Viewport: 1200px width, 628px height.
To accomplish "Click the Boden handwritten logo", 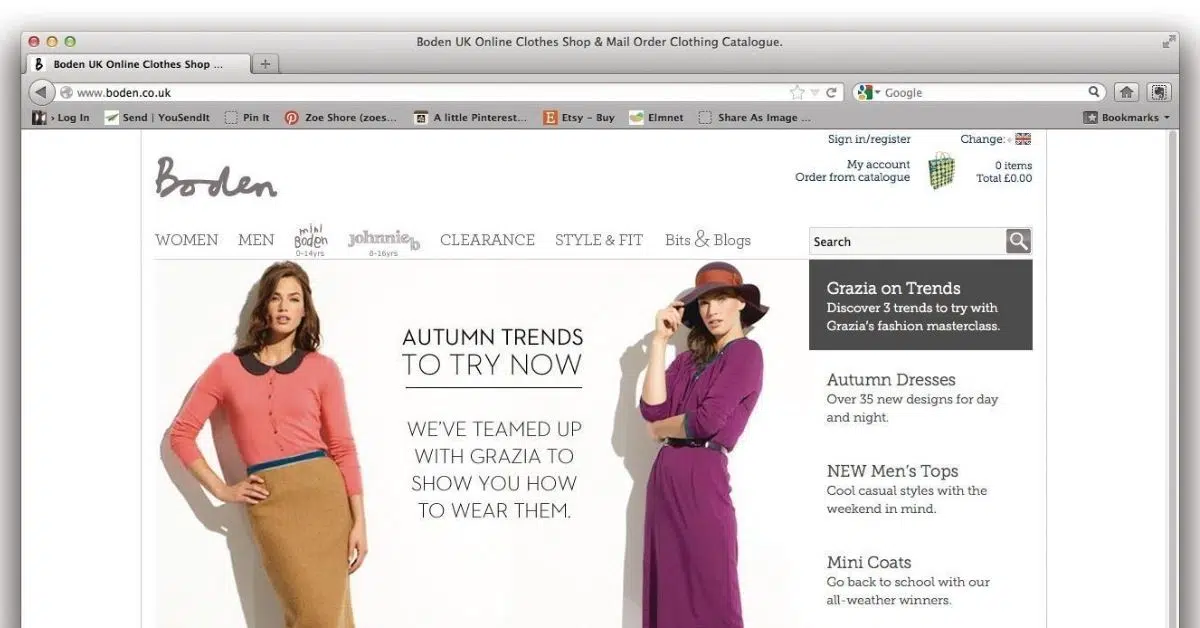I will click(x=216, y=178).
